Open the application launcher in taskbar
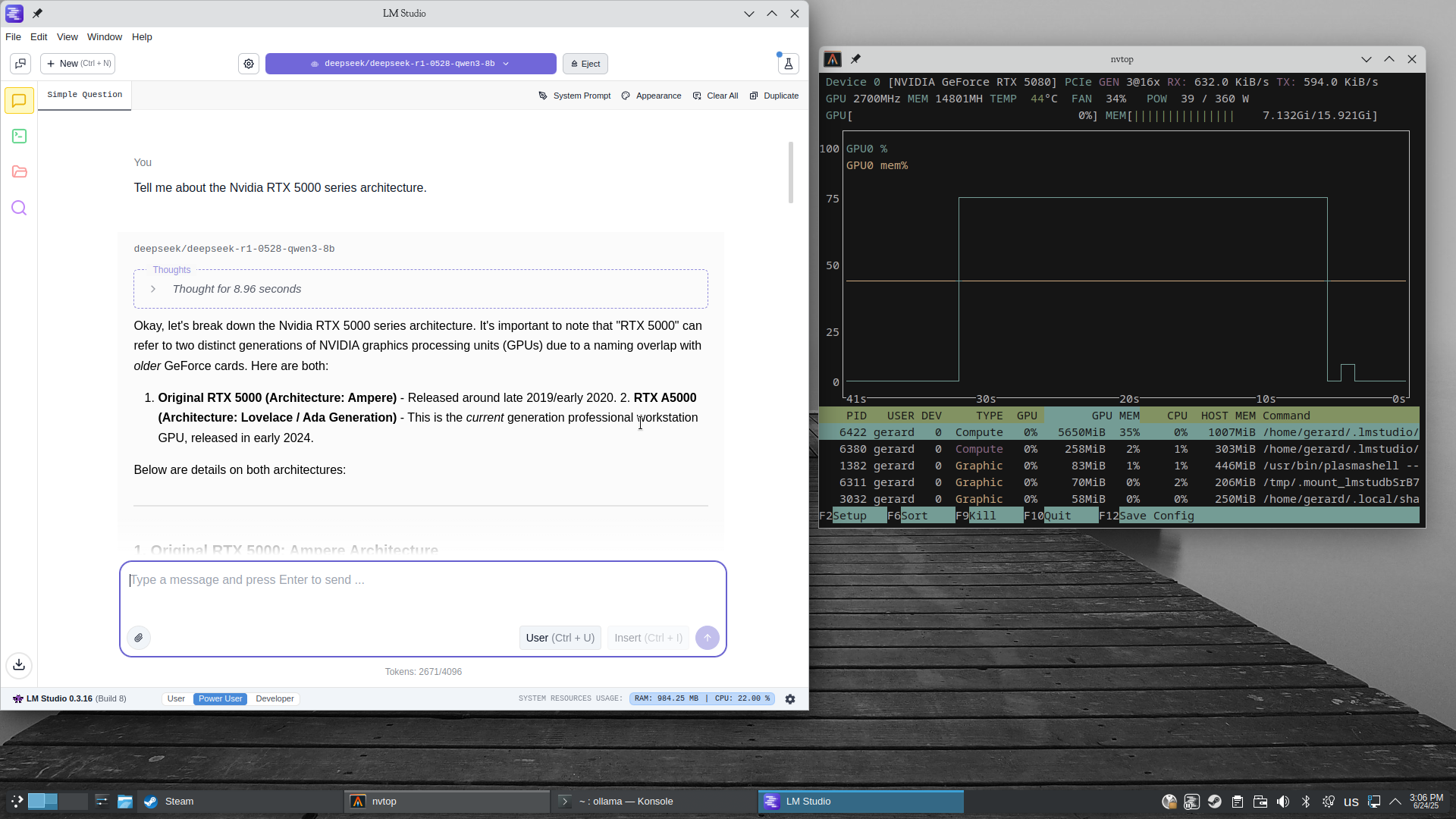Screen dimensions: 1456x819 click(x=16, y=802)
